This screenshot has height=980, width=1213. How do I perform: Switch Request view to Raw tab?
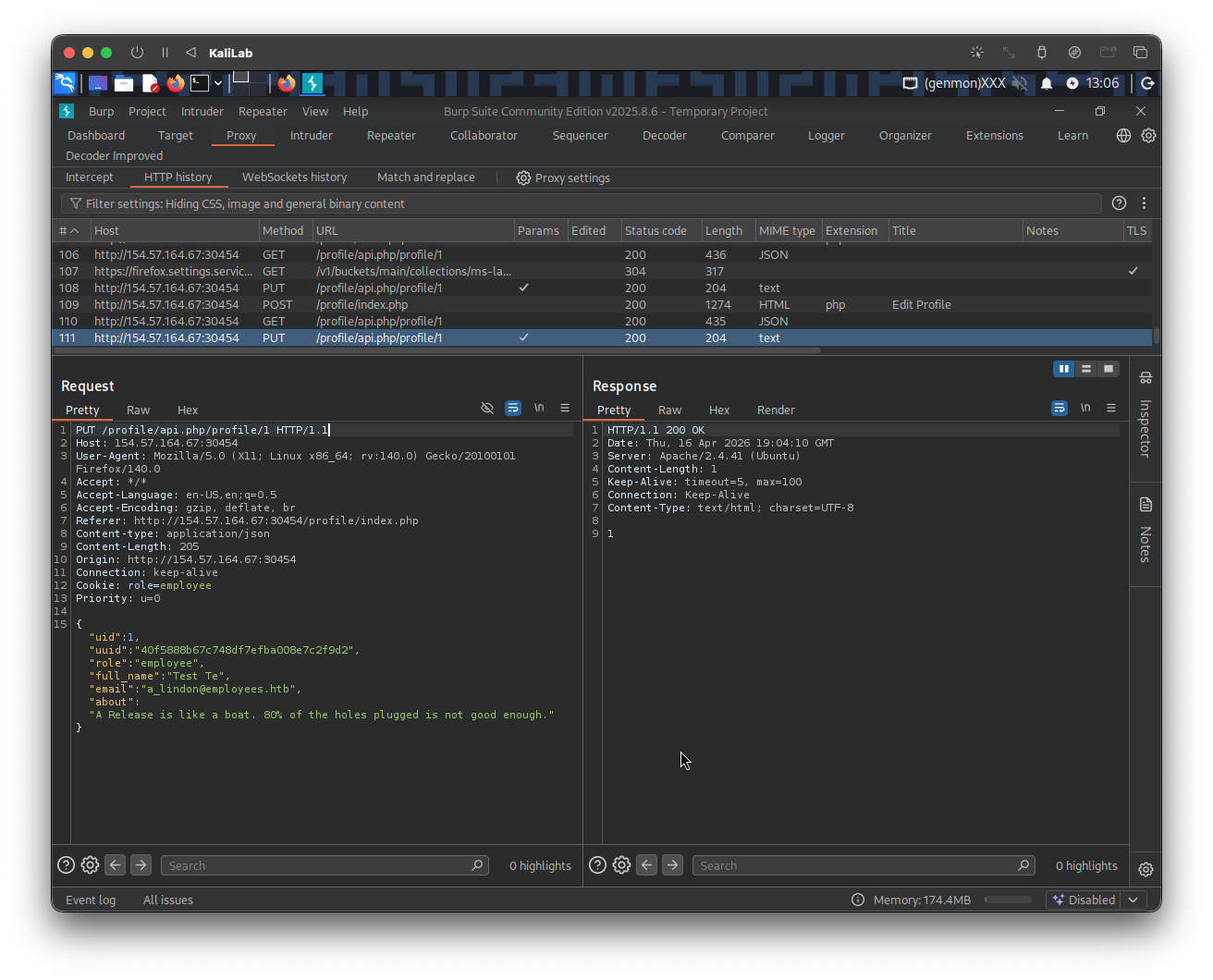pos(138,410)
